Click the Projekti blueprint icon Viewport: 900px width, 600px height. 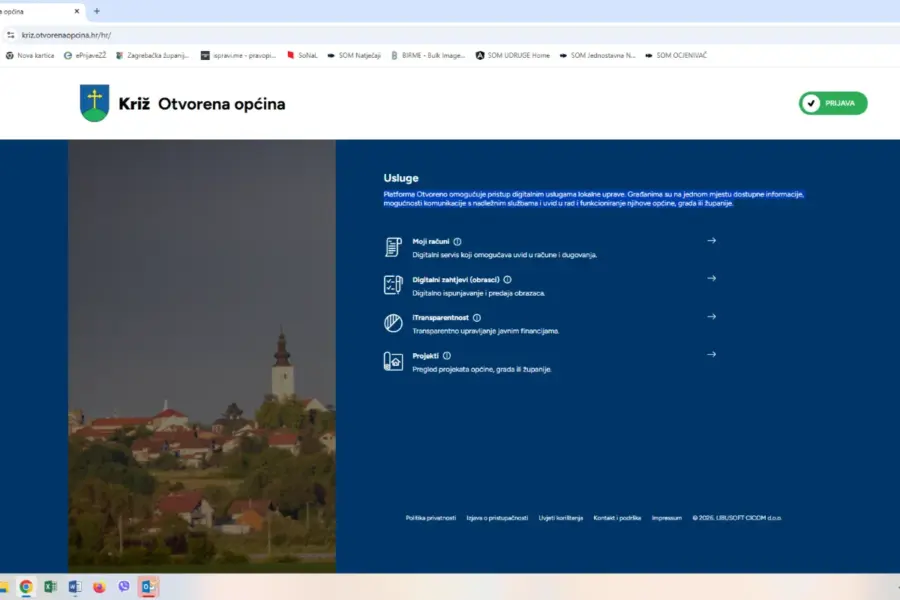(x=393, y=361)
